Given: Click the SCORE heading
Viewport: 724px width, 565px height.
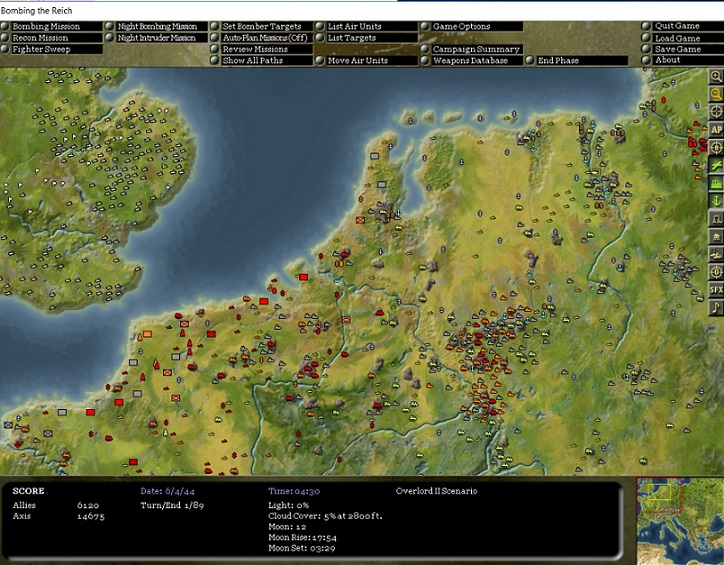Looking at the screenshot, I should (x=29, y=491).
